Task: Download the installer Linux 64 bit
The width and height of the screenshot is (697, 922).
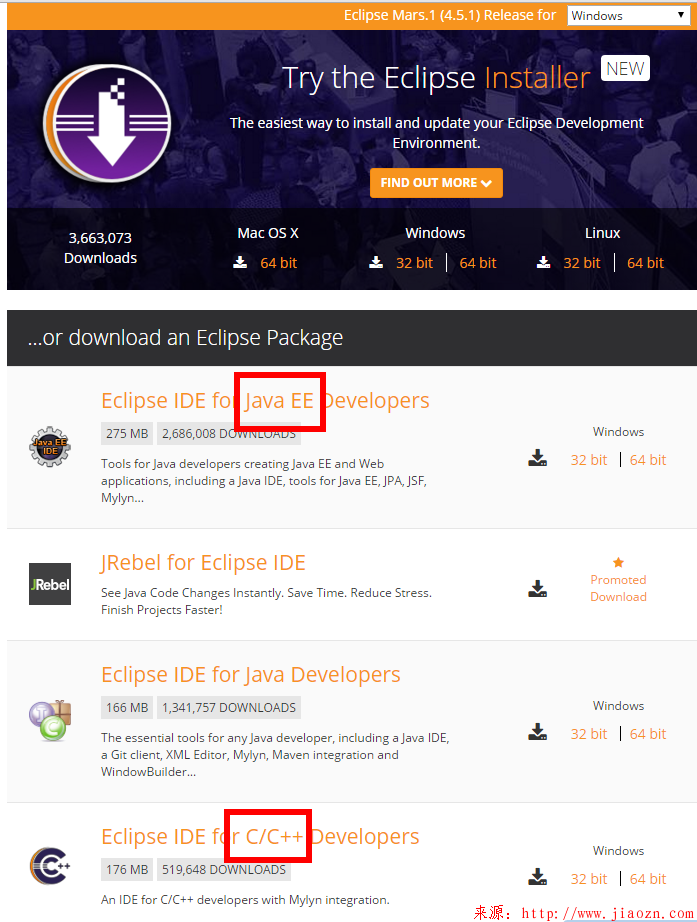Action: (645, 263)
